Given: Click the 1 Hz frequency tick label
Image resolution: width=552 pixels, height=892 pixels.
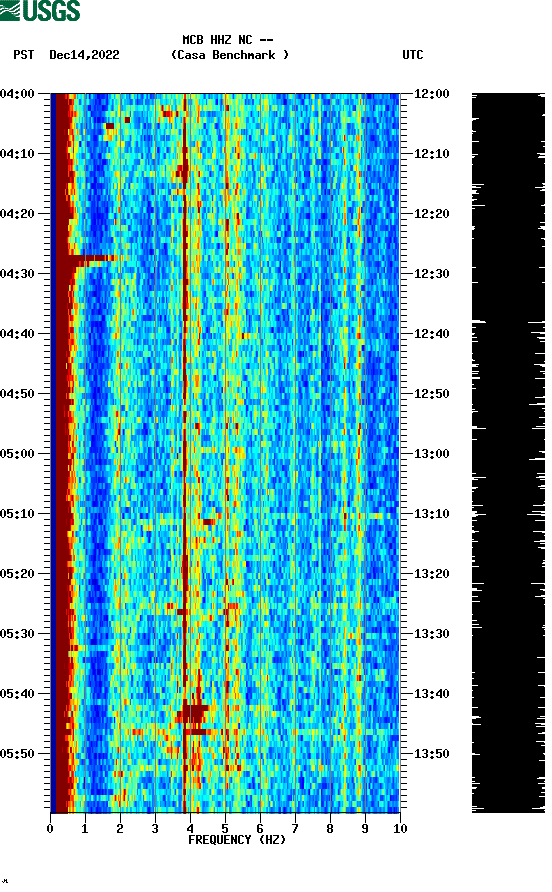Looking at the screenshot, I should coord(85,829).
